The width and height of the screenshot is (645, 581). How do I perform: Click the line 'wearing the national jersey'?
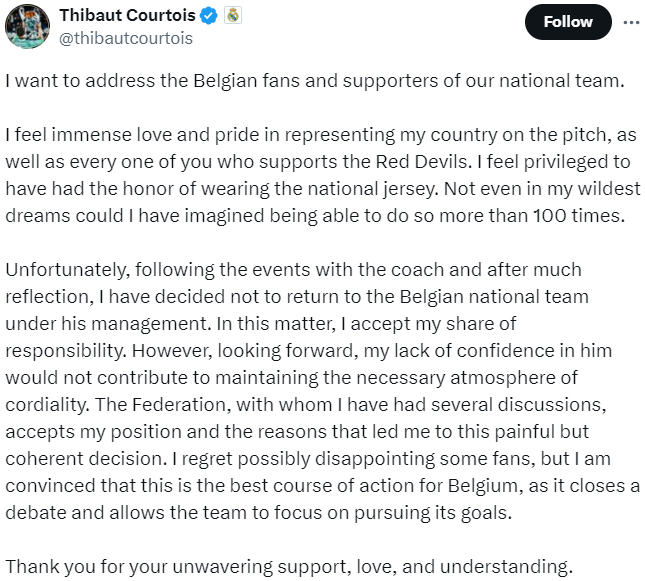pos(322,189)
